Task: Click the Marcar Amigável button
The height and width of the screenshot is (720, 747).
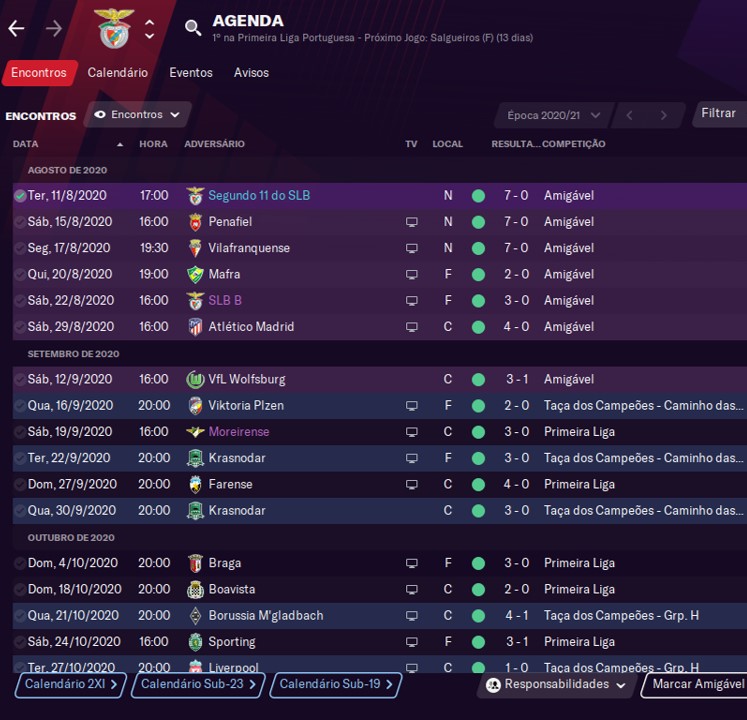Action: tap(698, 685)
